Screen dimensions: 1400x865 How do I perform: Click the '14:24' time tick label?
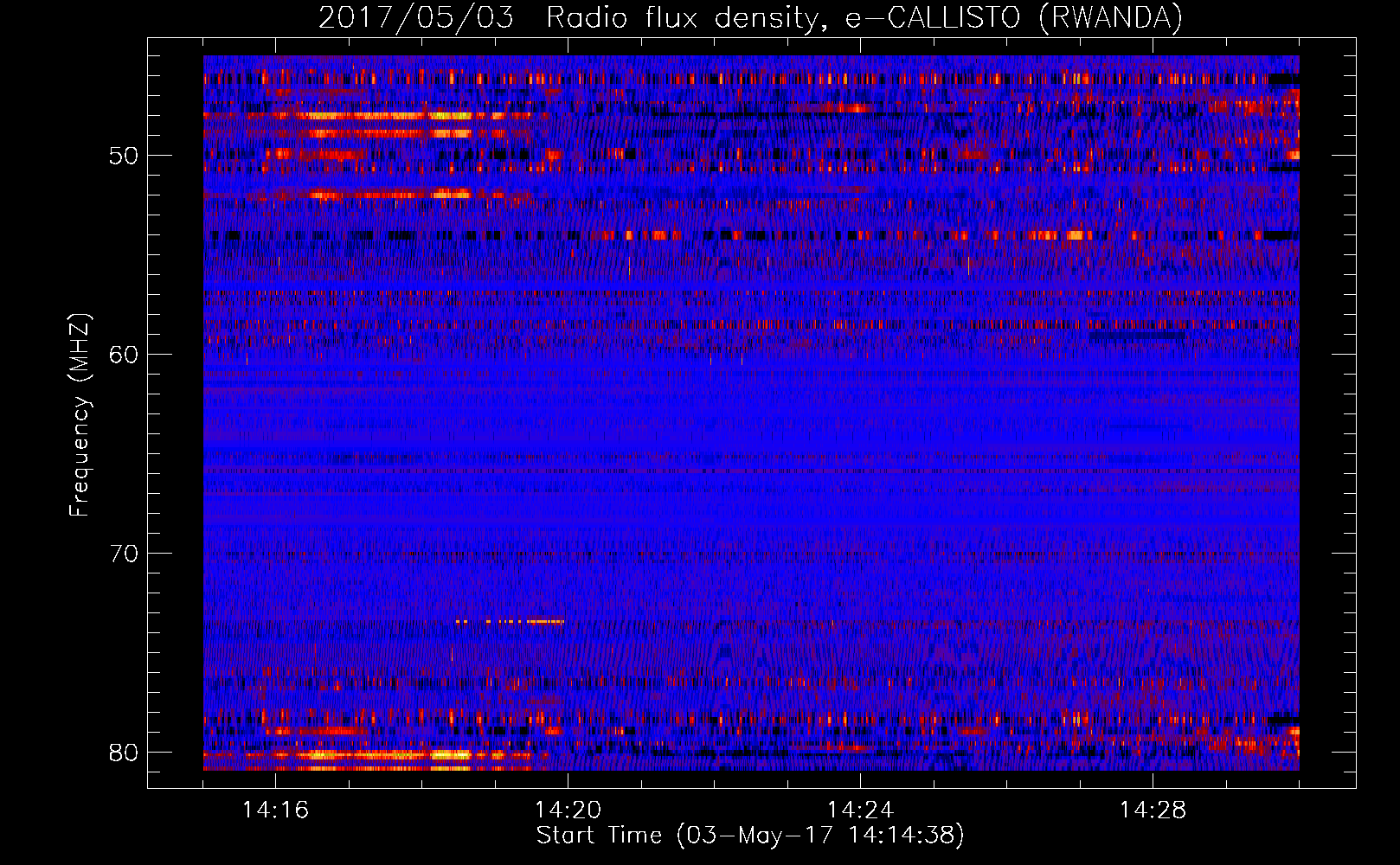(860, 811)
